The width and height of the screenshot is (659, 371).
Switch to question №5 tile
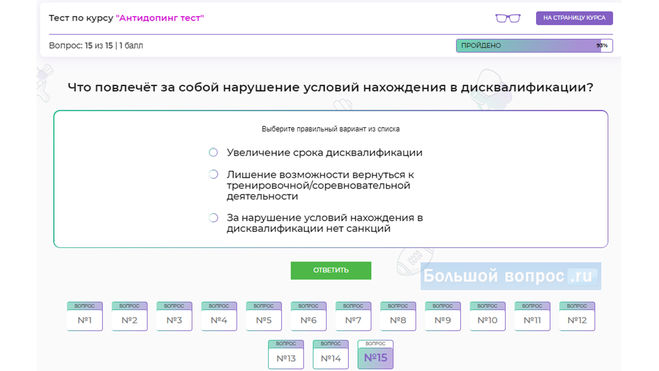(x=264, y=316)
